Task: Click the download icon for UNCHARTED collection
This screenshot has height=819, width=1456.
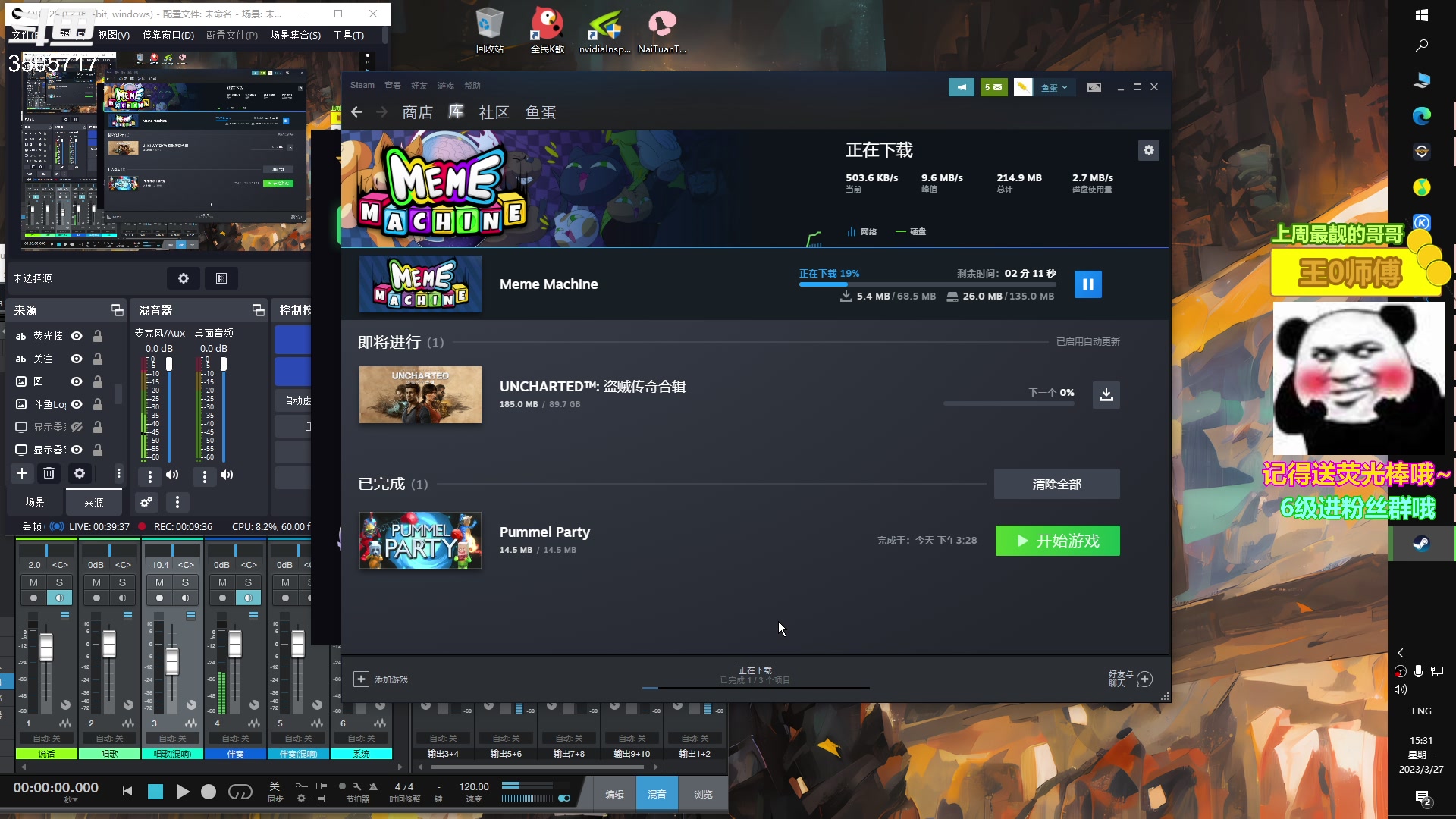Action: (x=1106, y=394)
